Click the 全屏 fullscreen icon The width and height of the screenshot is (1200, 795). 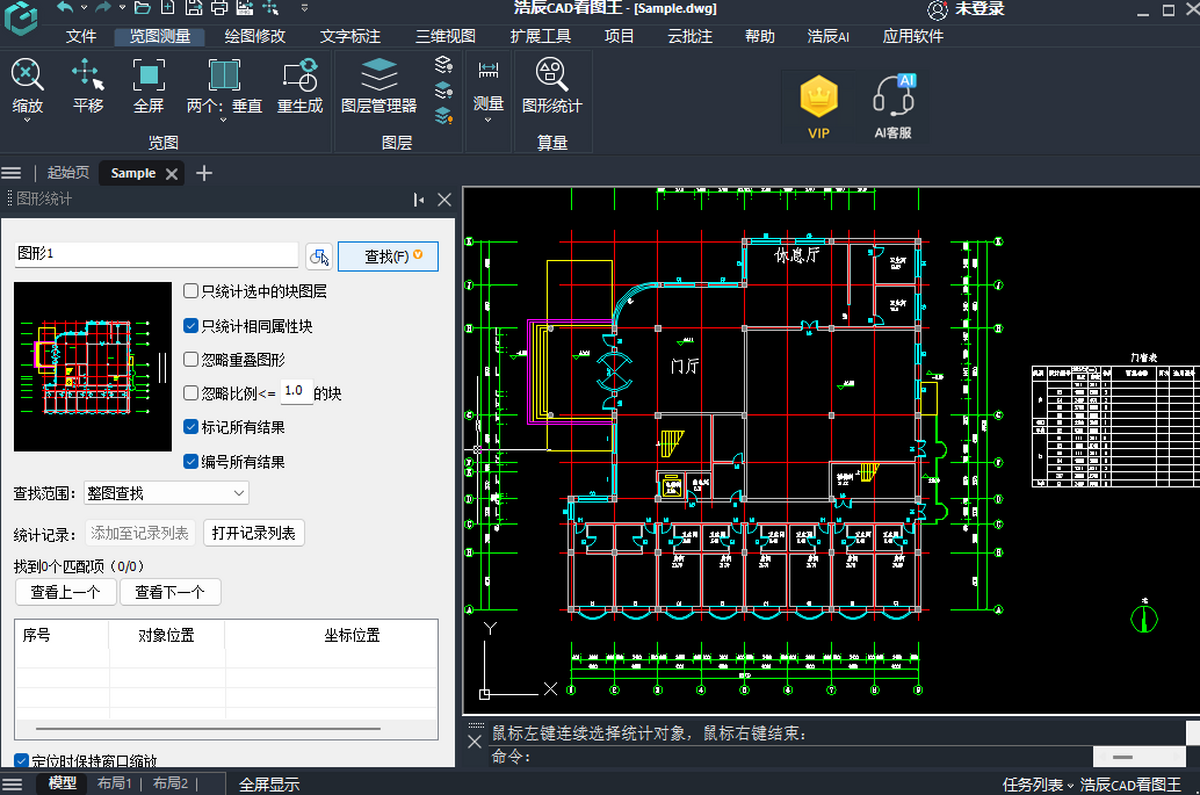pyautogui.click(x=149, y=74)
